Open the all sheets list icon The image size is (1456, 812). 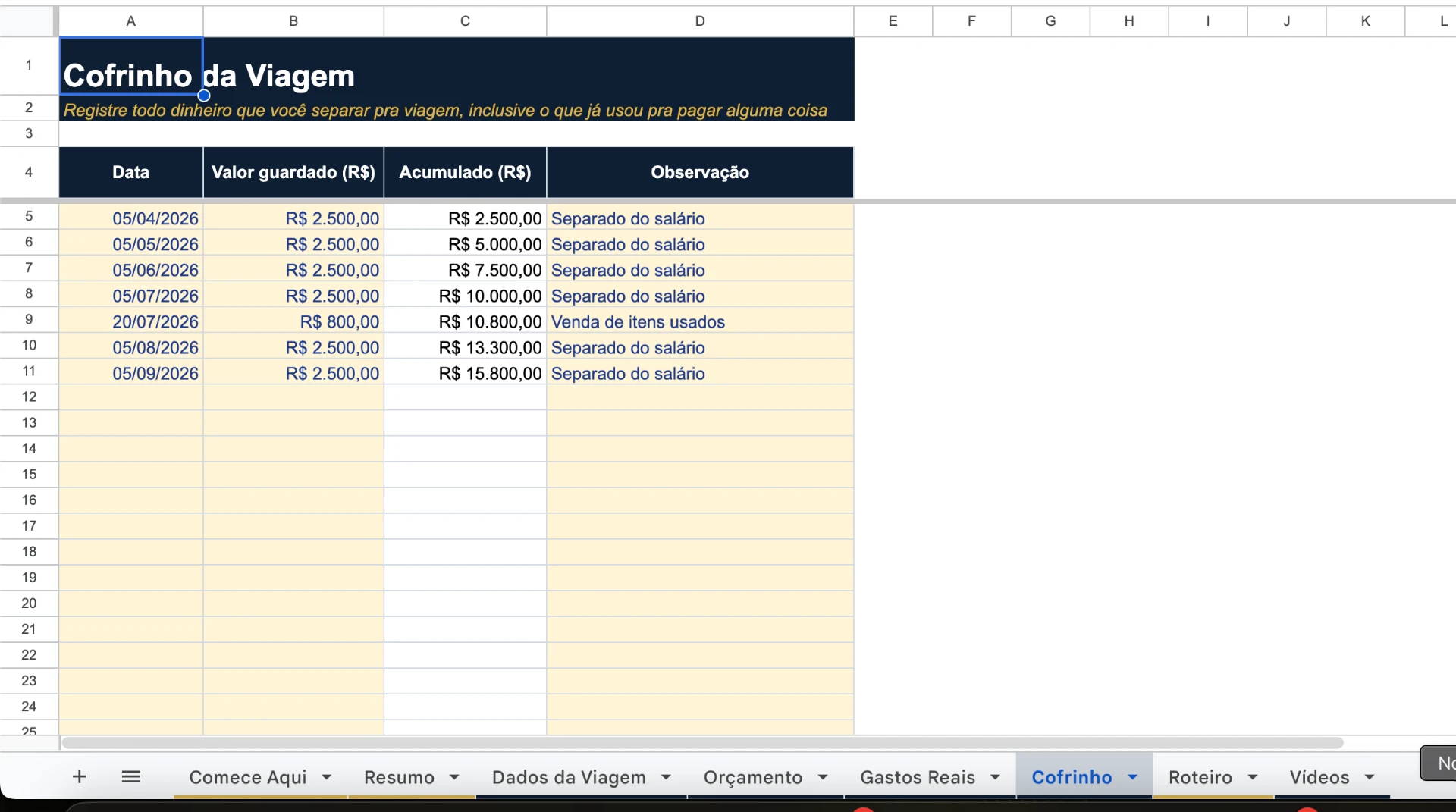[131, 776]
